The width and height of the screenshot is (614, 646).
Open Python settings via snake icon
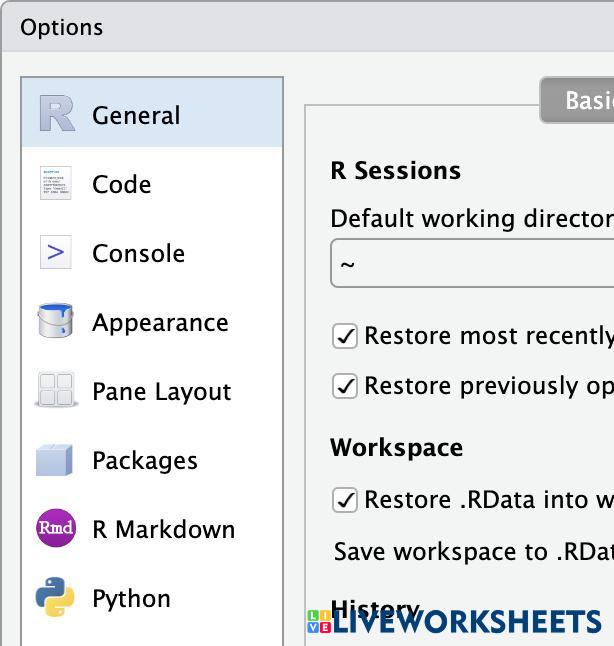click(56, 598)
